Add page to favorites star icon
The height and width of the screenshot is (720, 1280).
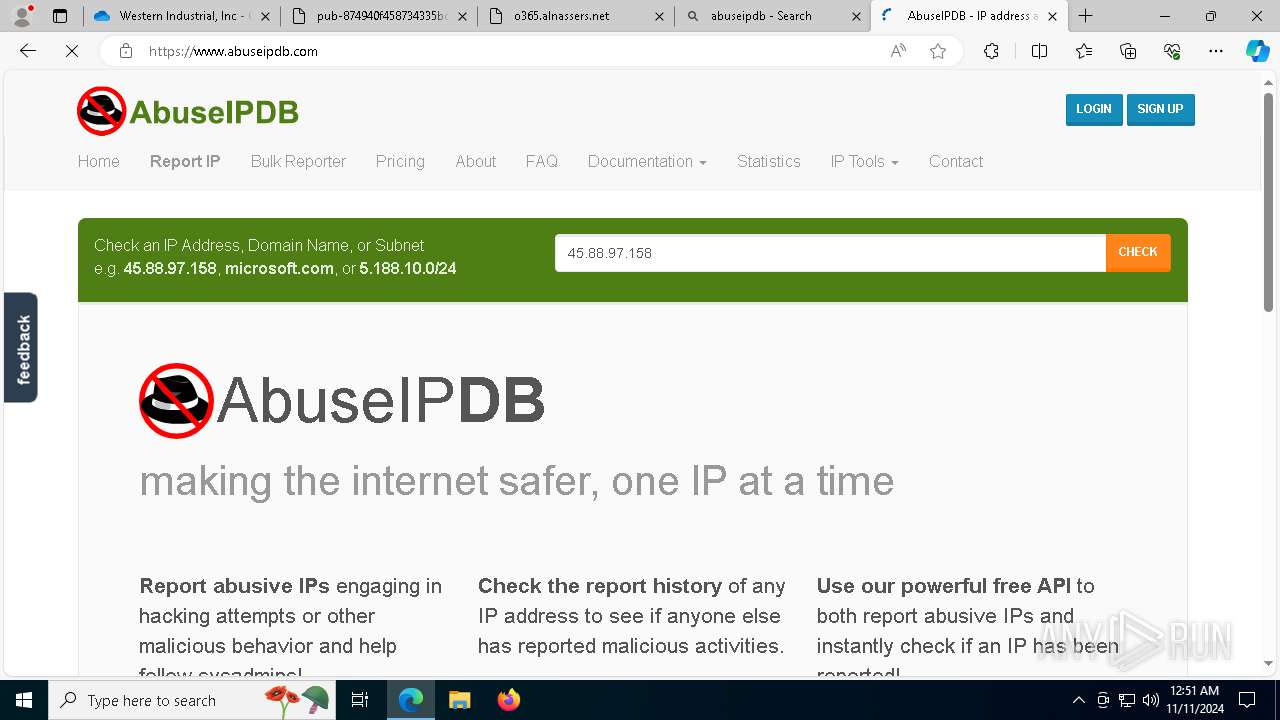coord(938,51)
